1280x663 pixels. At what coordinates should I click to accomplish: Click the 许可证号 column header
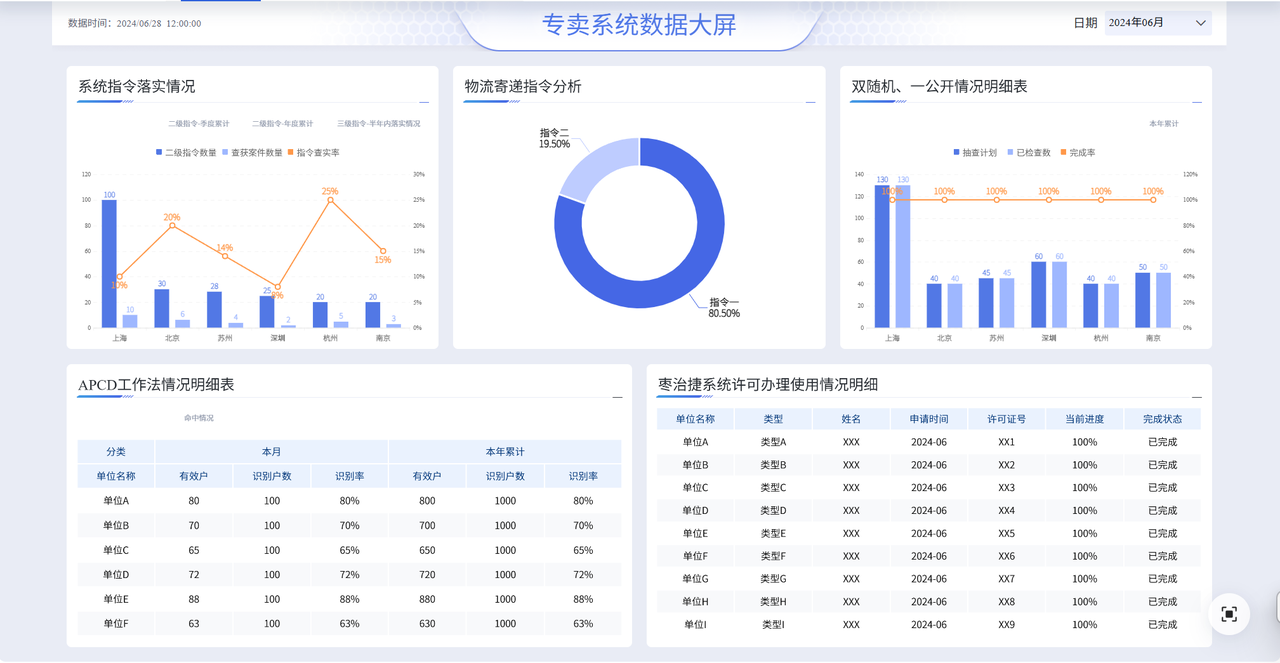1007,419
